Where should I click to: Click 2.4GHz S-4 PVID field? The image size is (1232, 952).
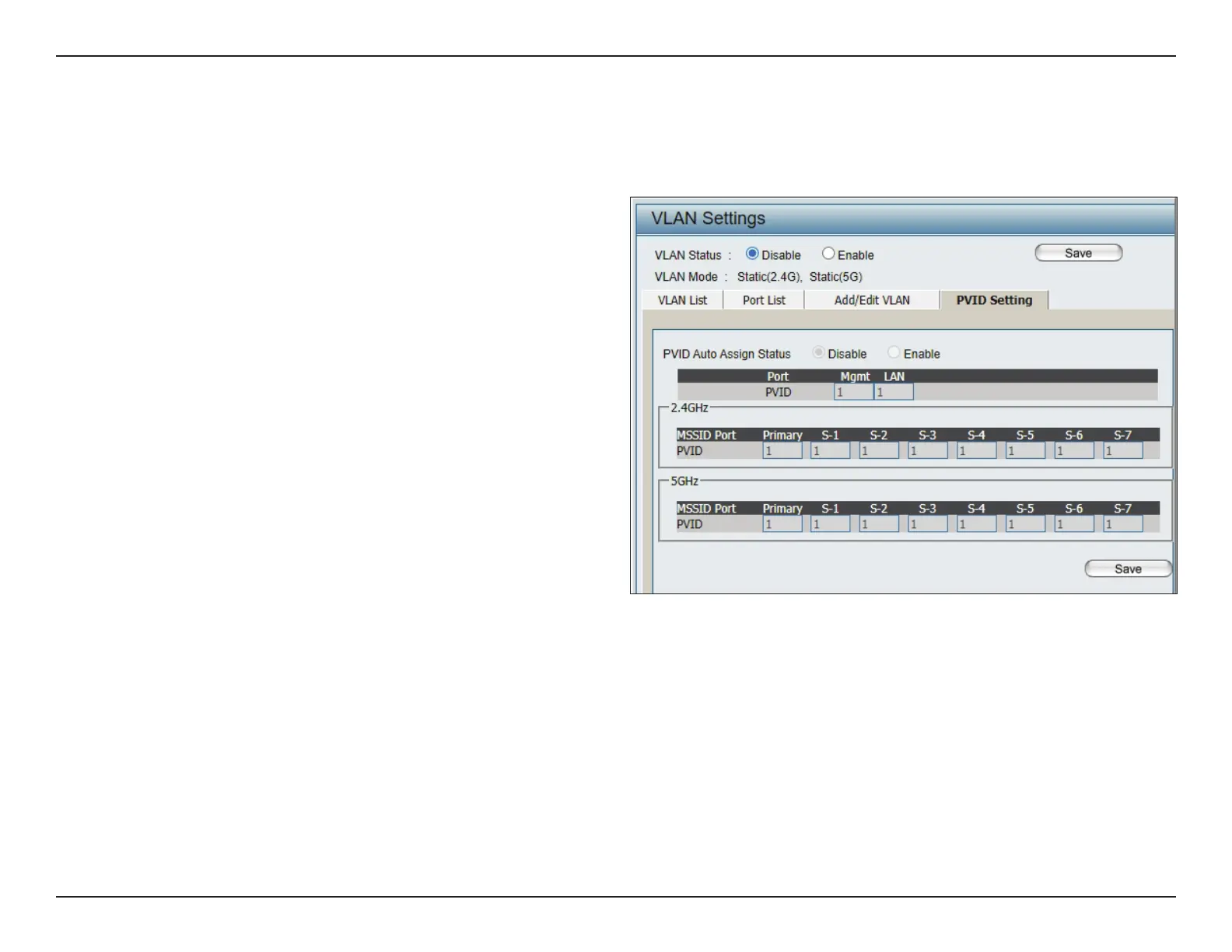976,450
